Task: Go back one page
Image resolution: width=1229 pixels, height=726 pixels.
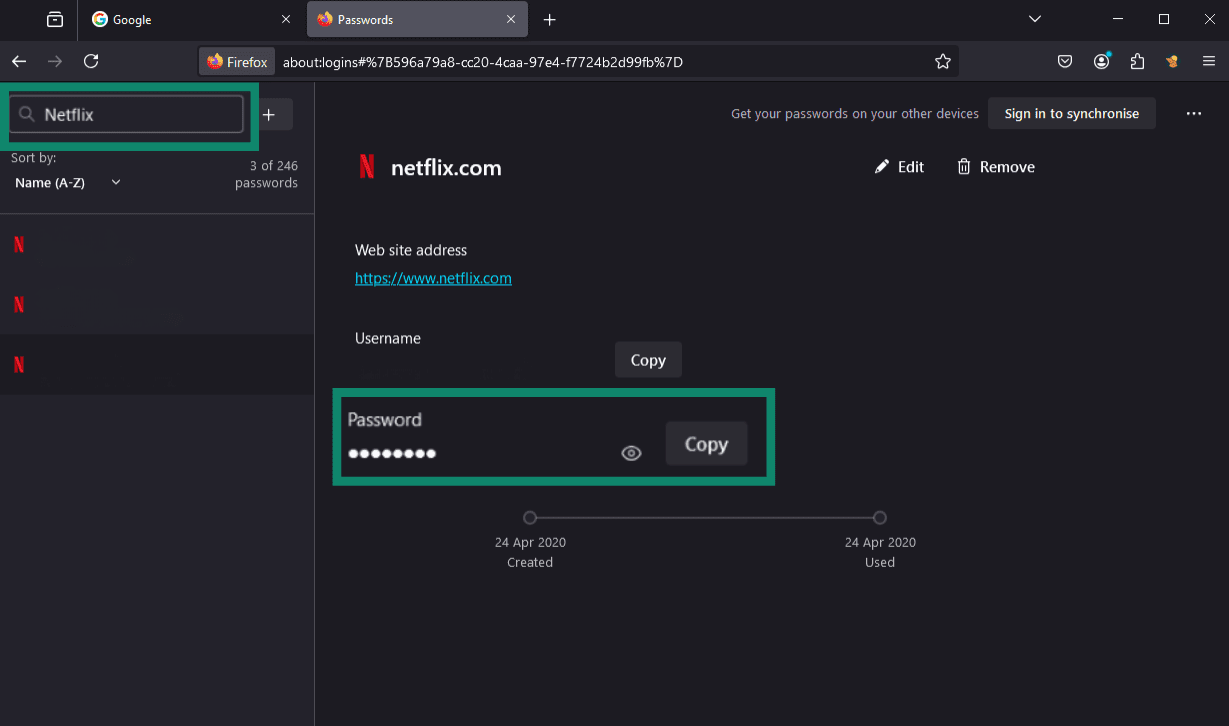Action: pos(19,62)
